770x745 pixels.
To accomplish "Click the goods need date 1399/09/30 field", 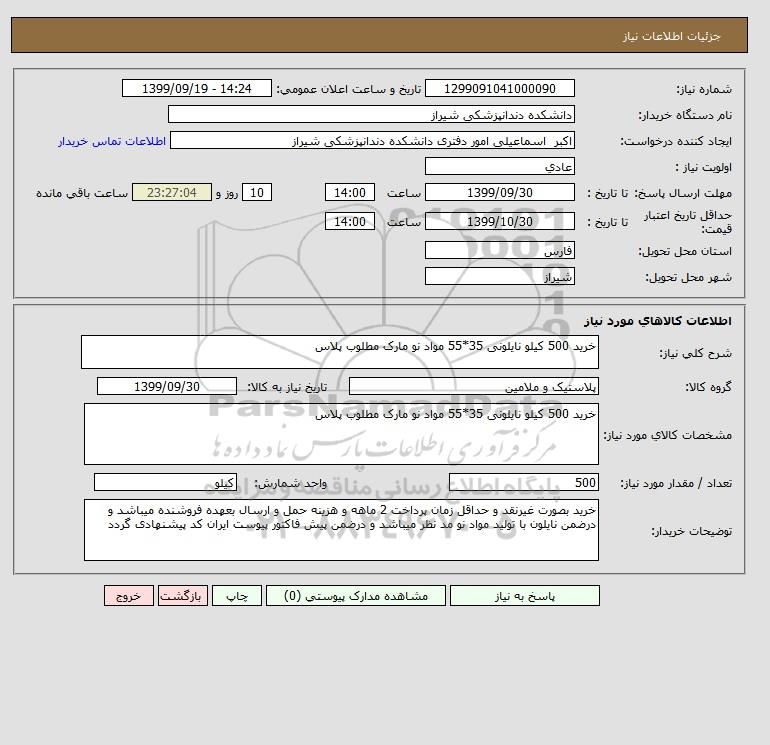I will [167, 386].
